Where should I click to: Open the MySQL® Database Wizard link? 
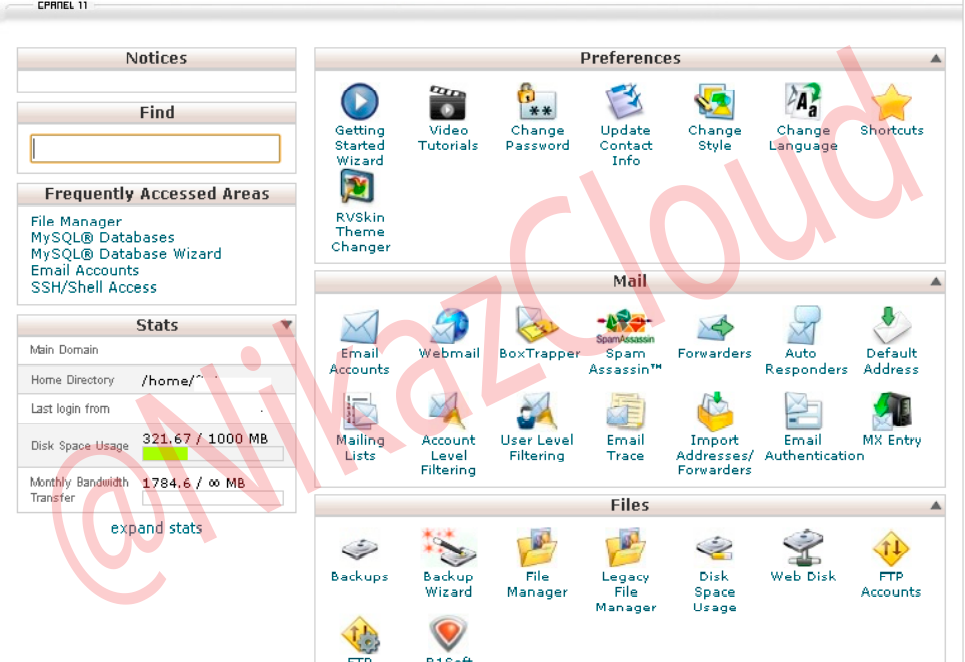(x=126, y=254)
